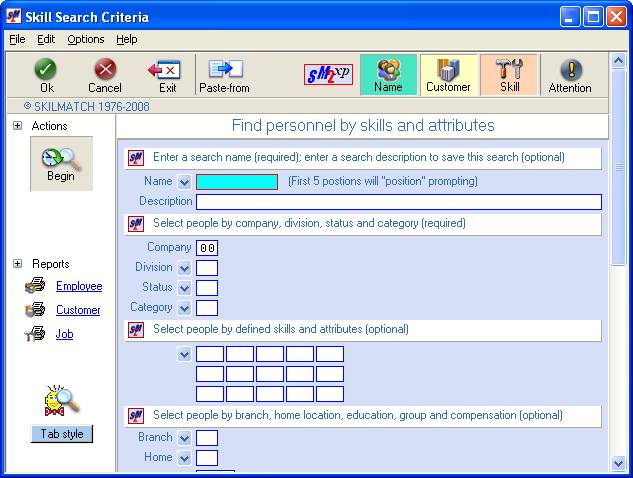Click the cyan search Name field
Screen dimensions: 633x478
237,182
